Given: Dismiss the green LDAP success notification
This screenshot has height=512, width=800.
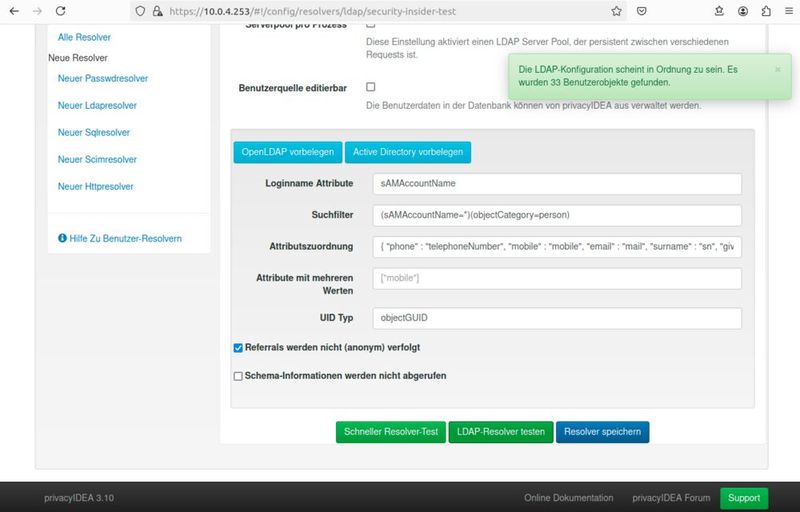Looking at the screenshot, I should tap(778, 69).
